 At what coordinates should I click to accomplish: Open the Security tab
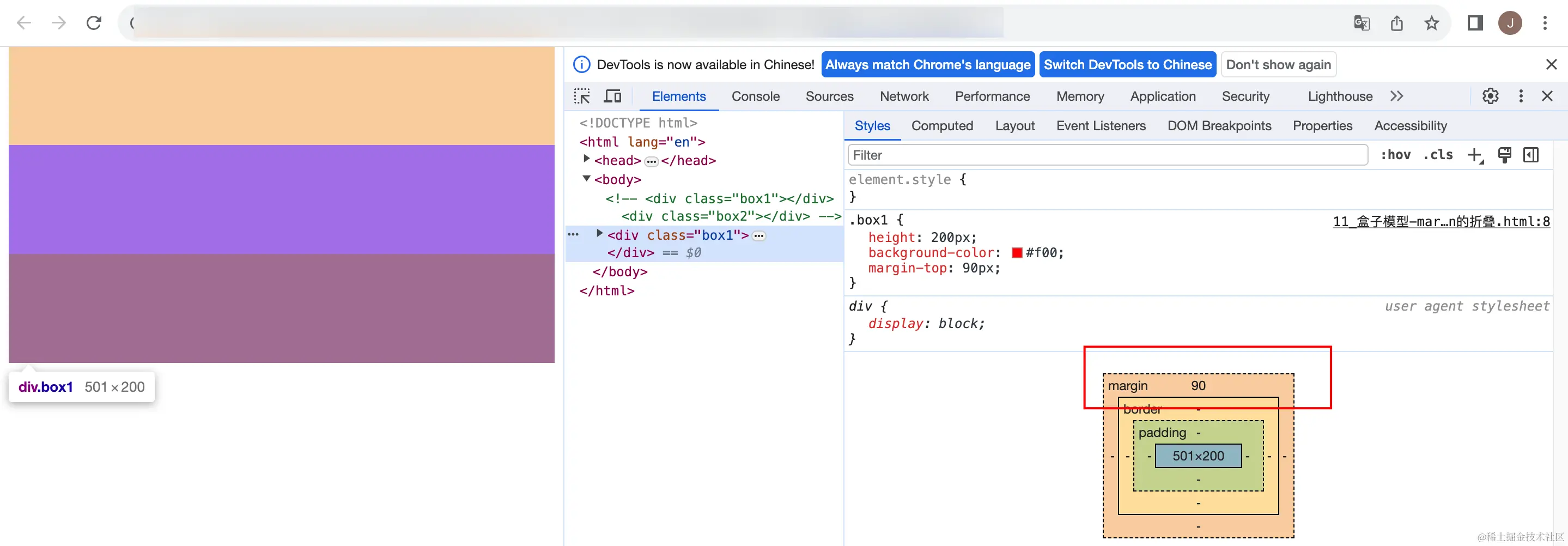tap(1245, 96)
